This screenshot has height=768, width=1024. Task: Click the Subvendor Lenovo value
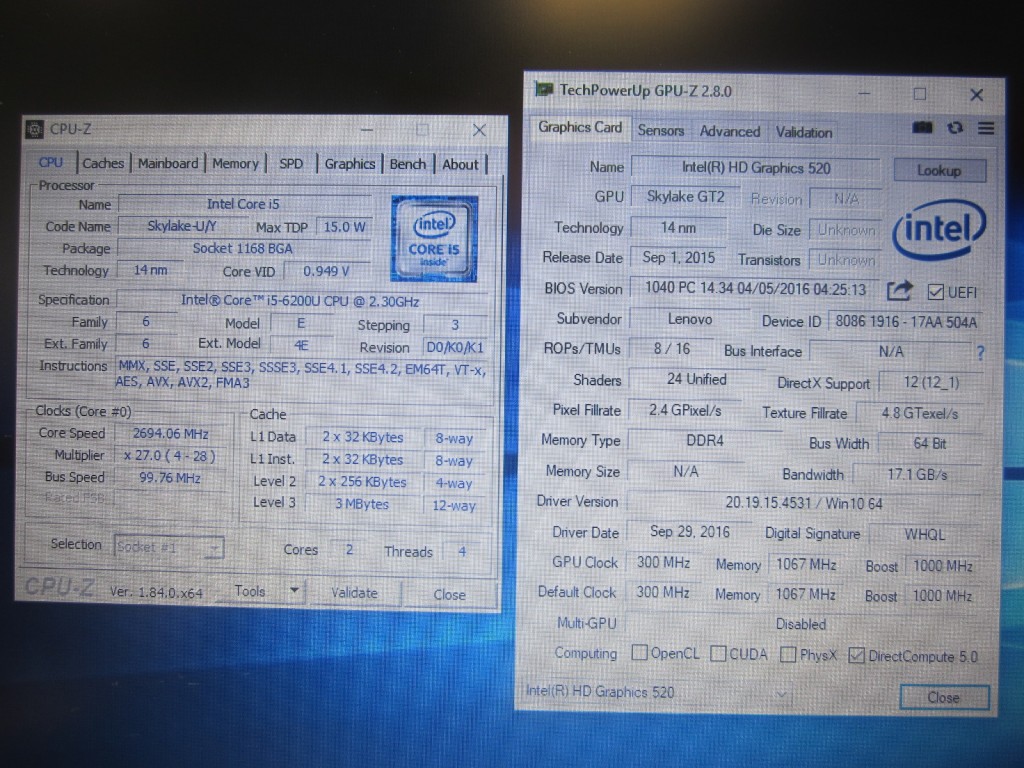tap(690, 319)
